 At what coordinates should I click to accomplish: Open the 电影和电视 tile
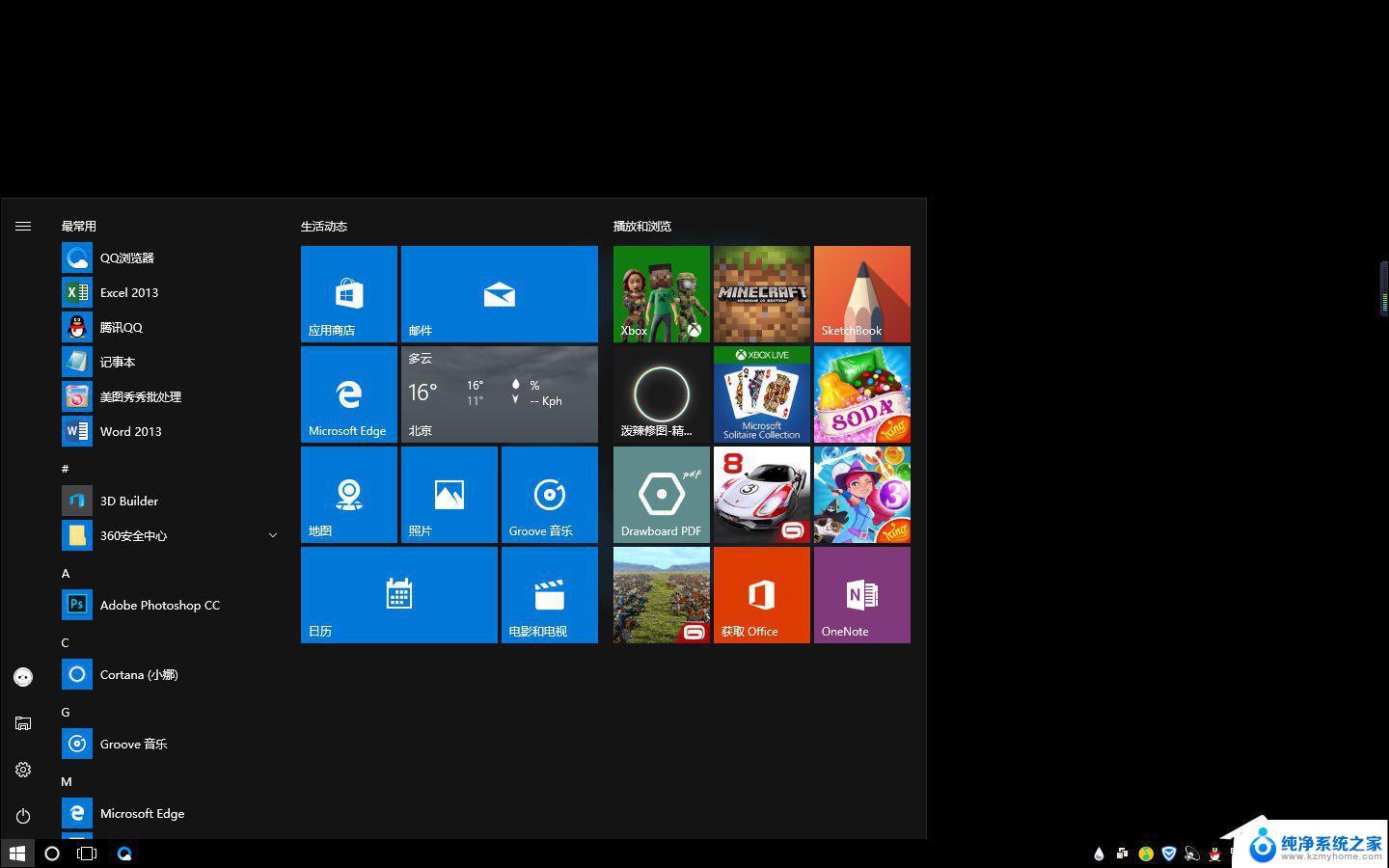(x=550, y=595)
